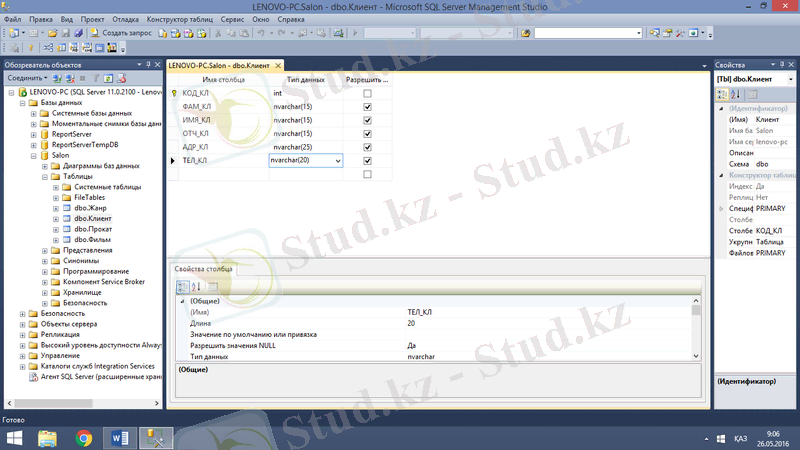Click the Save All icon
The height and width of the screenshot is (450, 800).
(x=78, y=33)
